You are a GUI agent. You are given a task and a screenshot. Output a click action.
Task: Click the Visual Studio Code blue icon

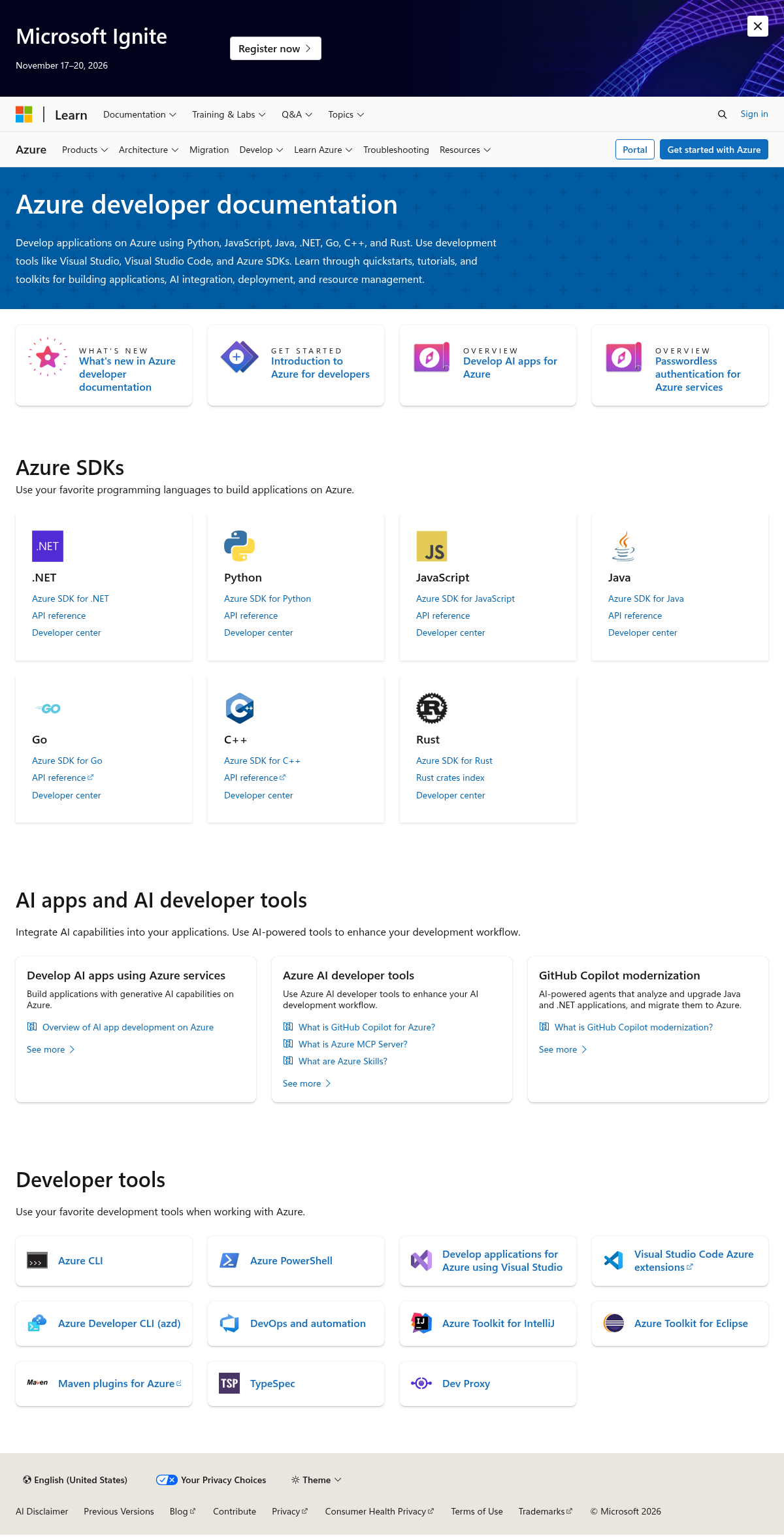(x=613, y=1260)
